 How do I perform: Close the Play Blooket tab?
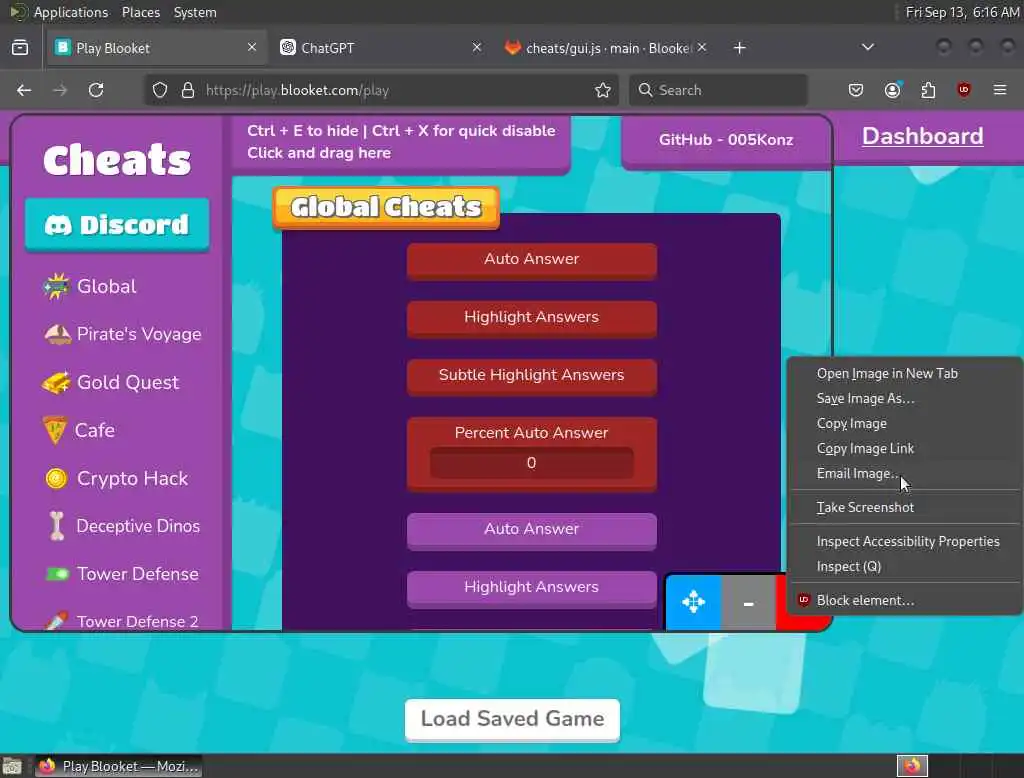coord(251,47)
